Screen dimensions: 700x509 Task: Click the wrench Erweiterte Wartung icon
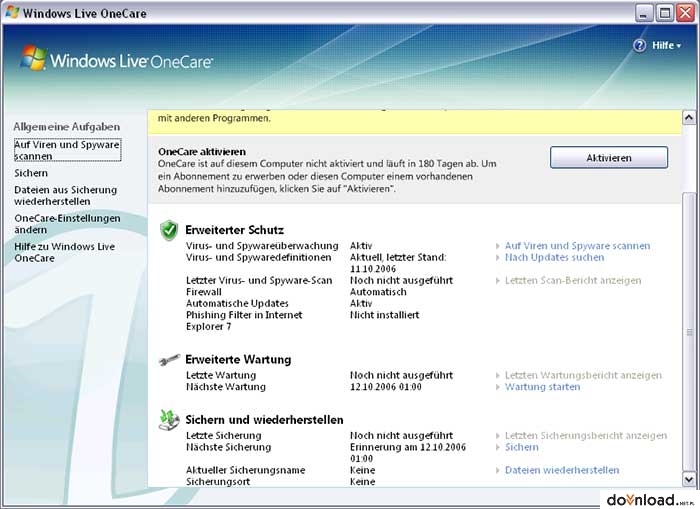[x=169, y=360]
